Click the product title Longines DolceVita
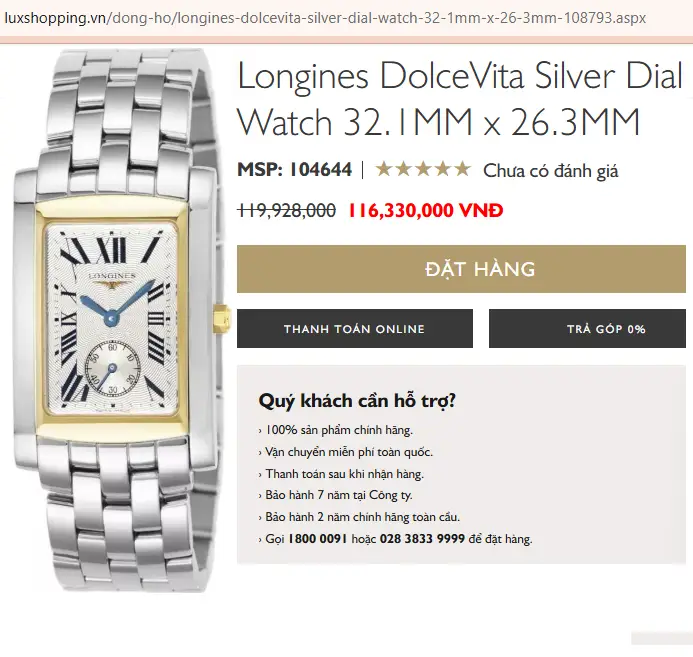The height and width of the screenshot is (657, 693). [x=460, y=99]
